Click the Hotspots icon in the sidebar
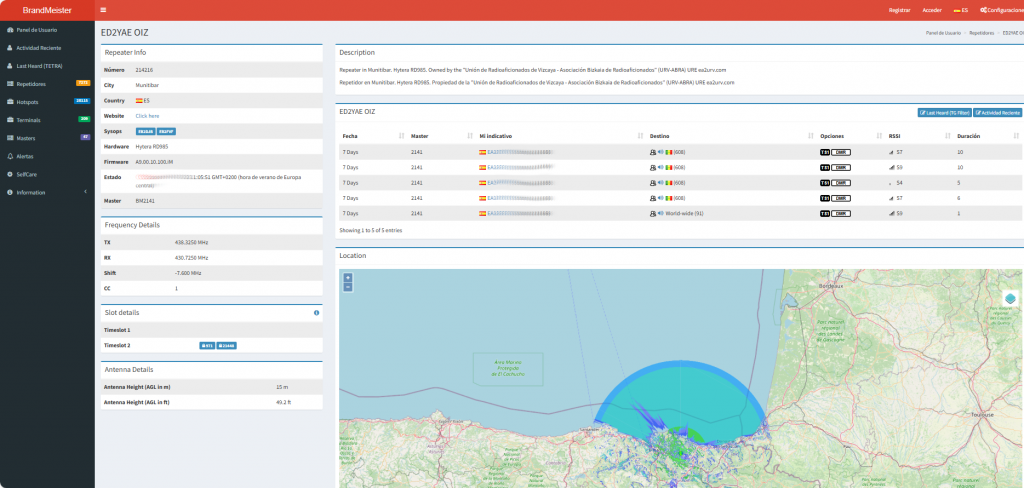This screenshot has width=1024, height=488. click(9, 102)
